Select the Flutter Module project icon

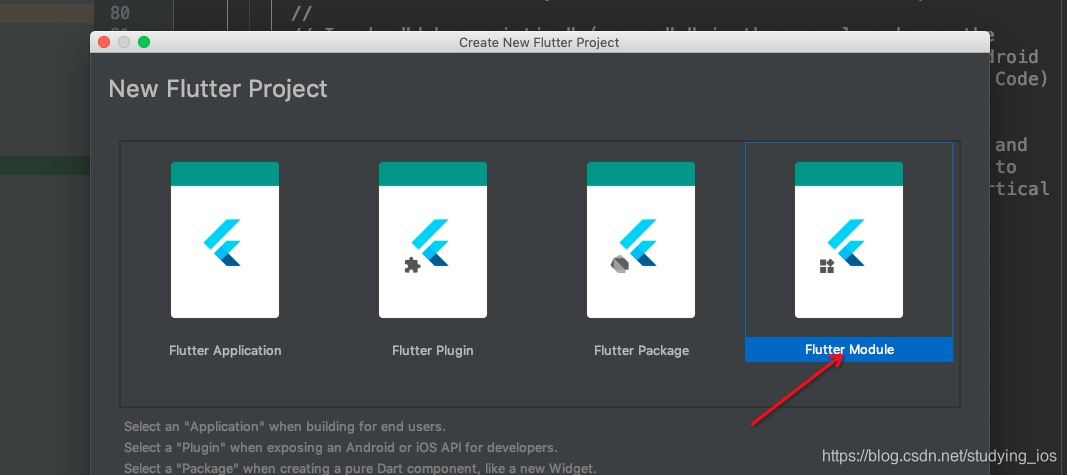[849, 240]
